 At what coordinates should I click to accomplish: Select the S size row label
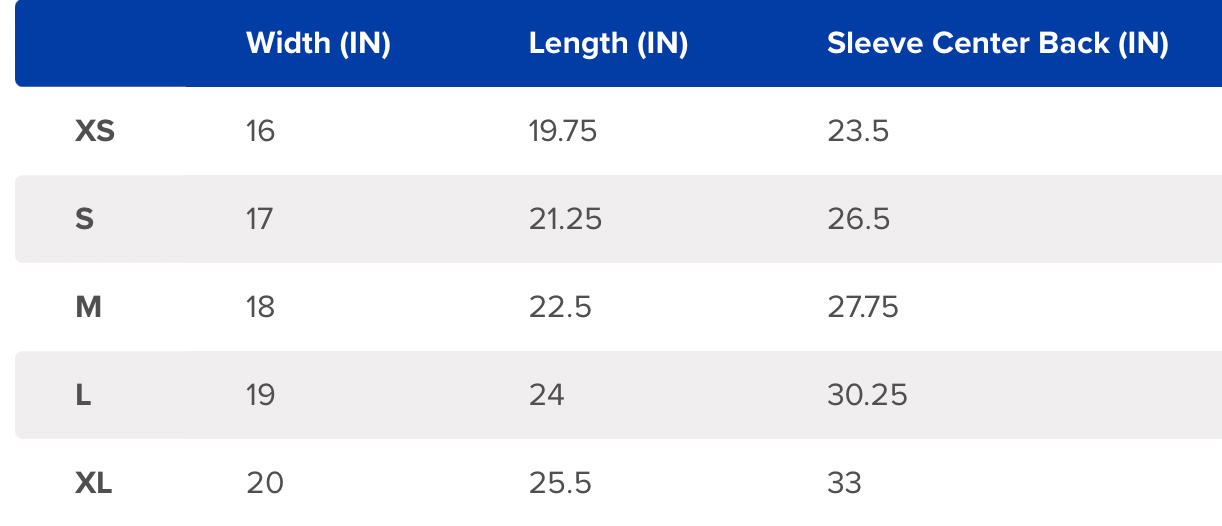pyautogui.click(x=85, y=219)
